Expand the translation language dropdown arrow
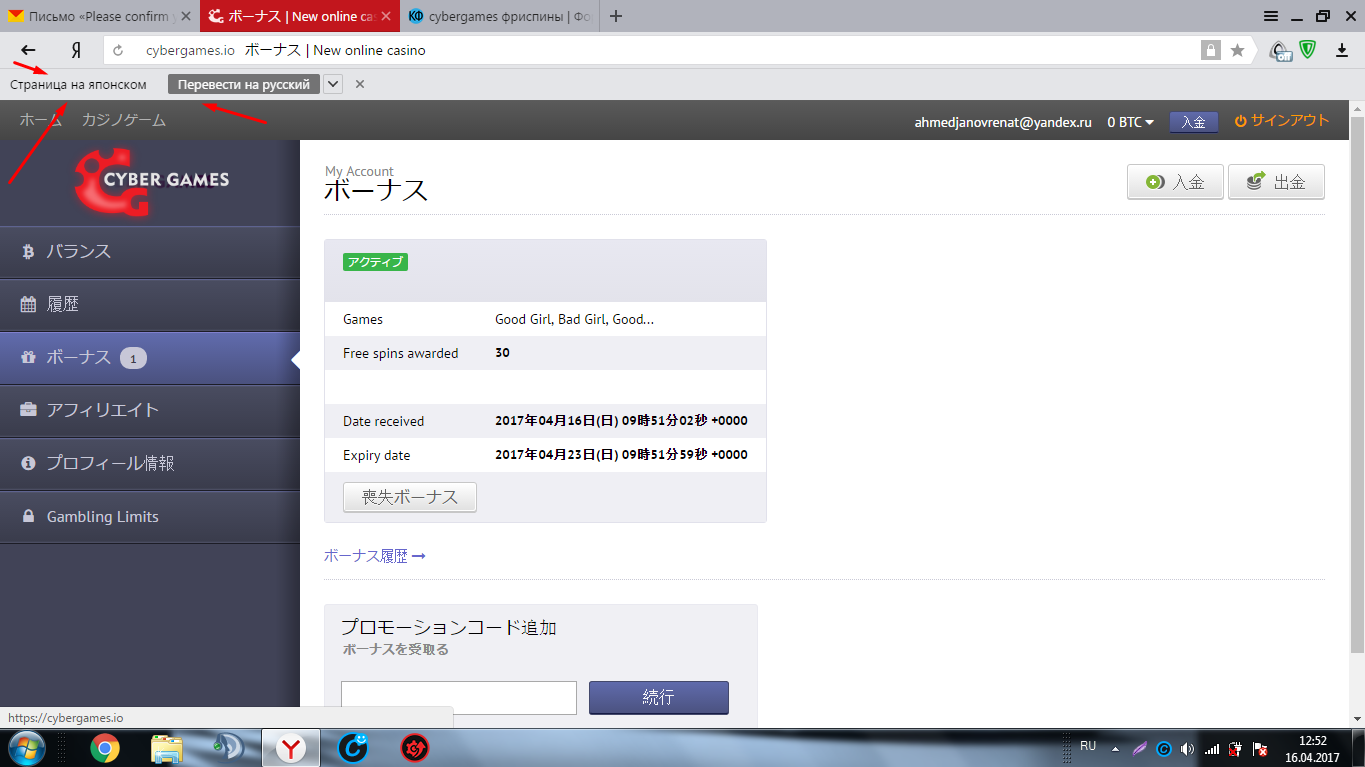This screenshot has height=767, width=1365. (x=332, y=84)
